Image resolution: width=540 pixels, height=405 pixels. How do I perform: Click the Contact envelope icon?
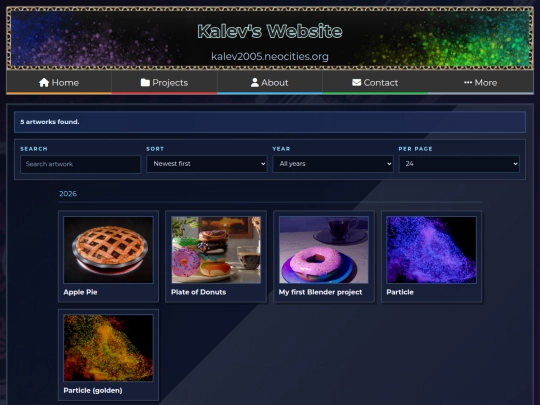(x=356, y=83)
